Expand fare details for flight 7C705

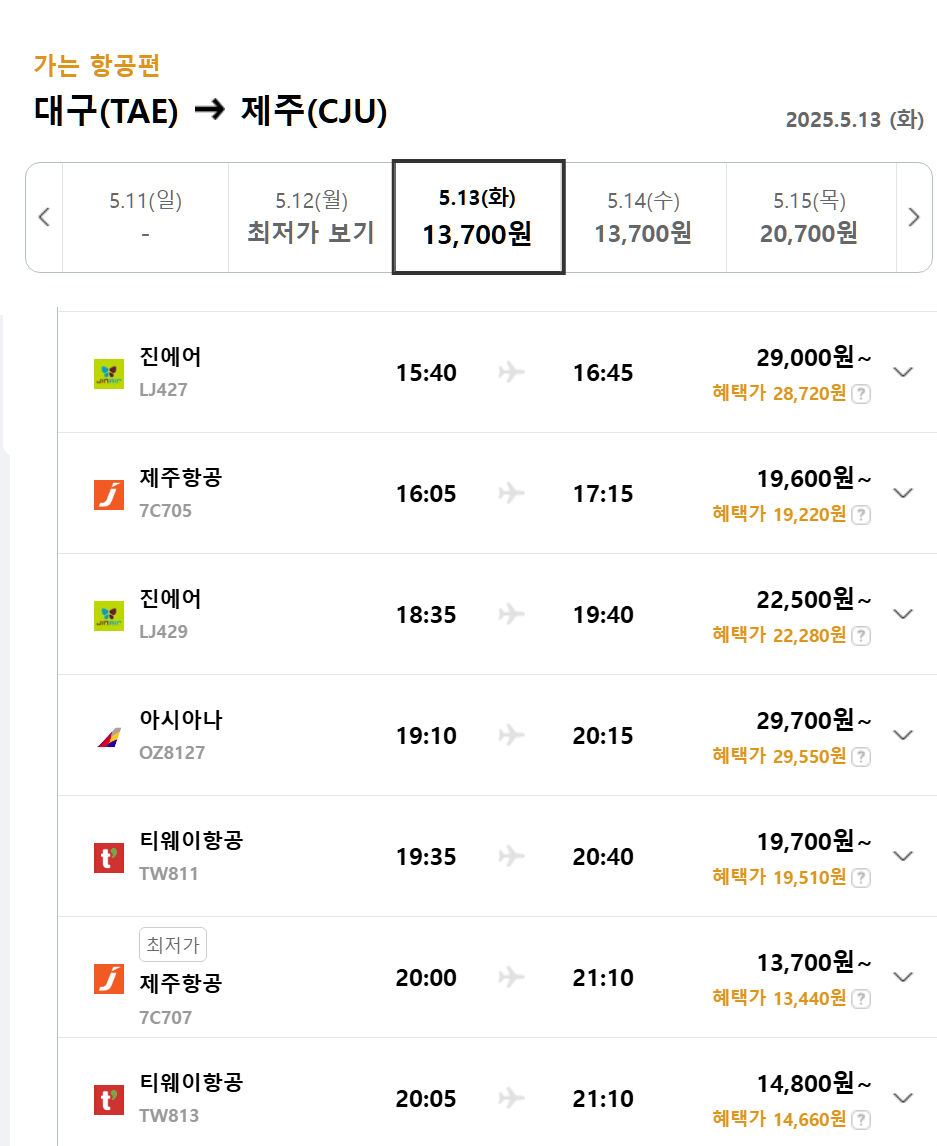(x=903, y=493)
